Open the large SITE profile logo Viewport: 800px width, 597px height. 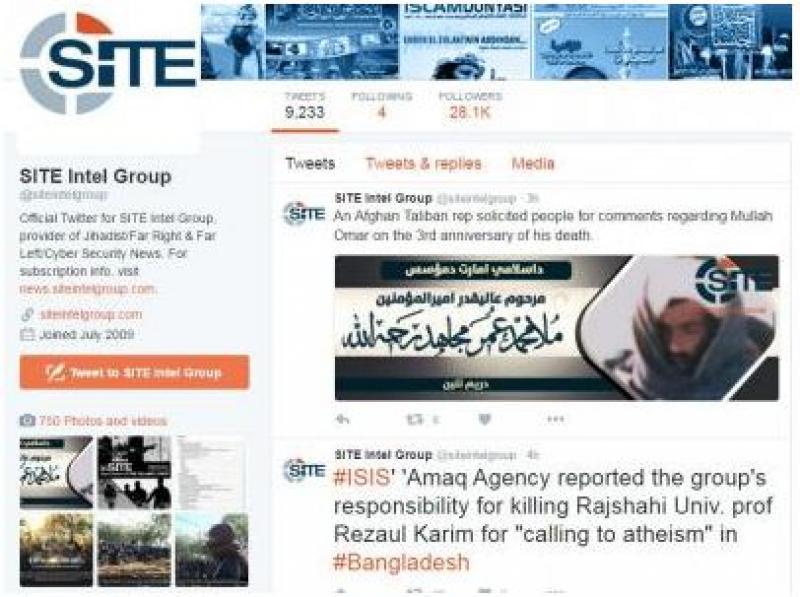108,64
